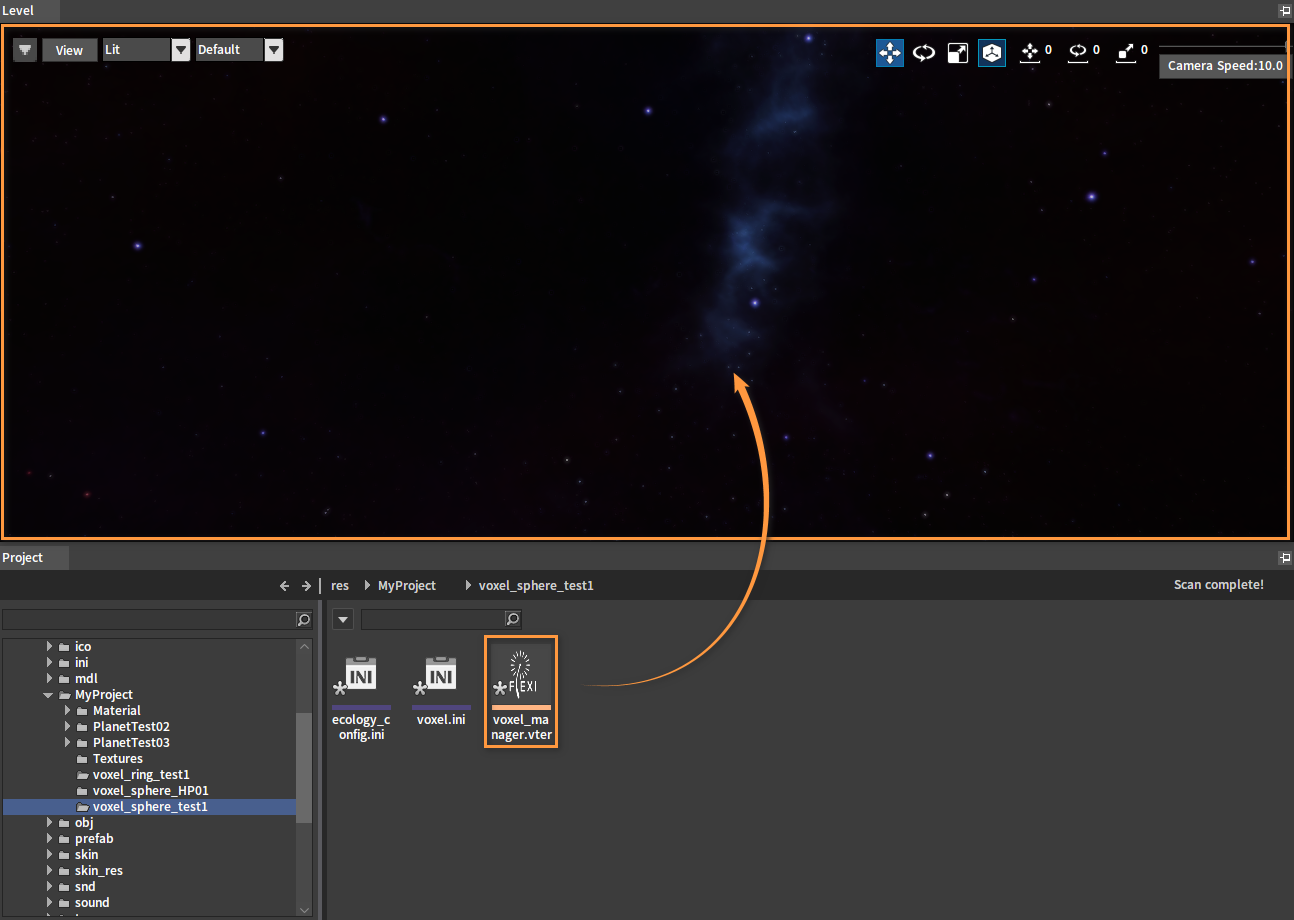1294x920 pixels.
Task: Select the skin_res folder
Action: pos(99,871)
